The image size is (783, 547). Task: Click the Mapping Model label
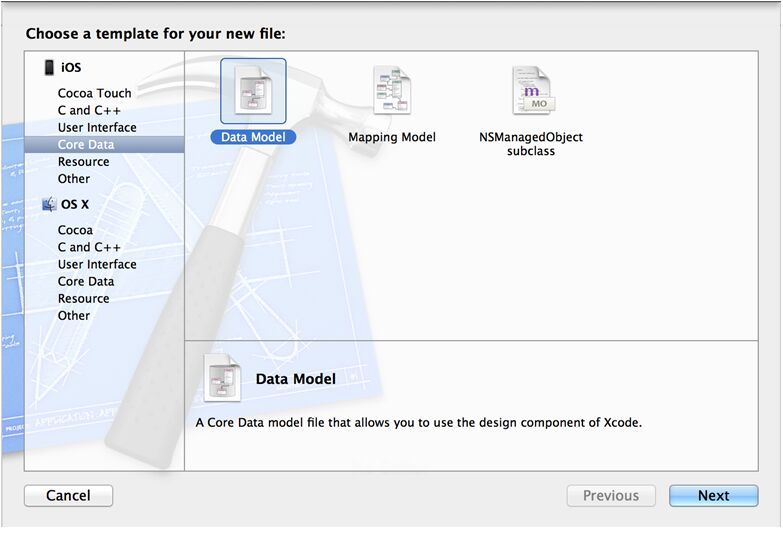click(x=392, y=137)
